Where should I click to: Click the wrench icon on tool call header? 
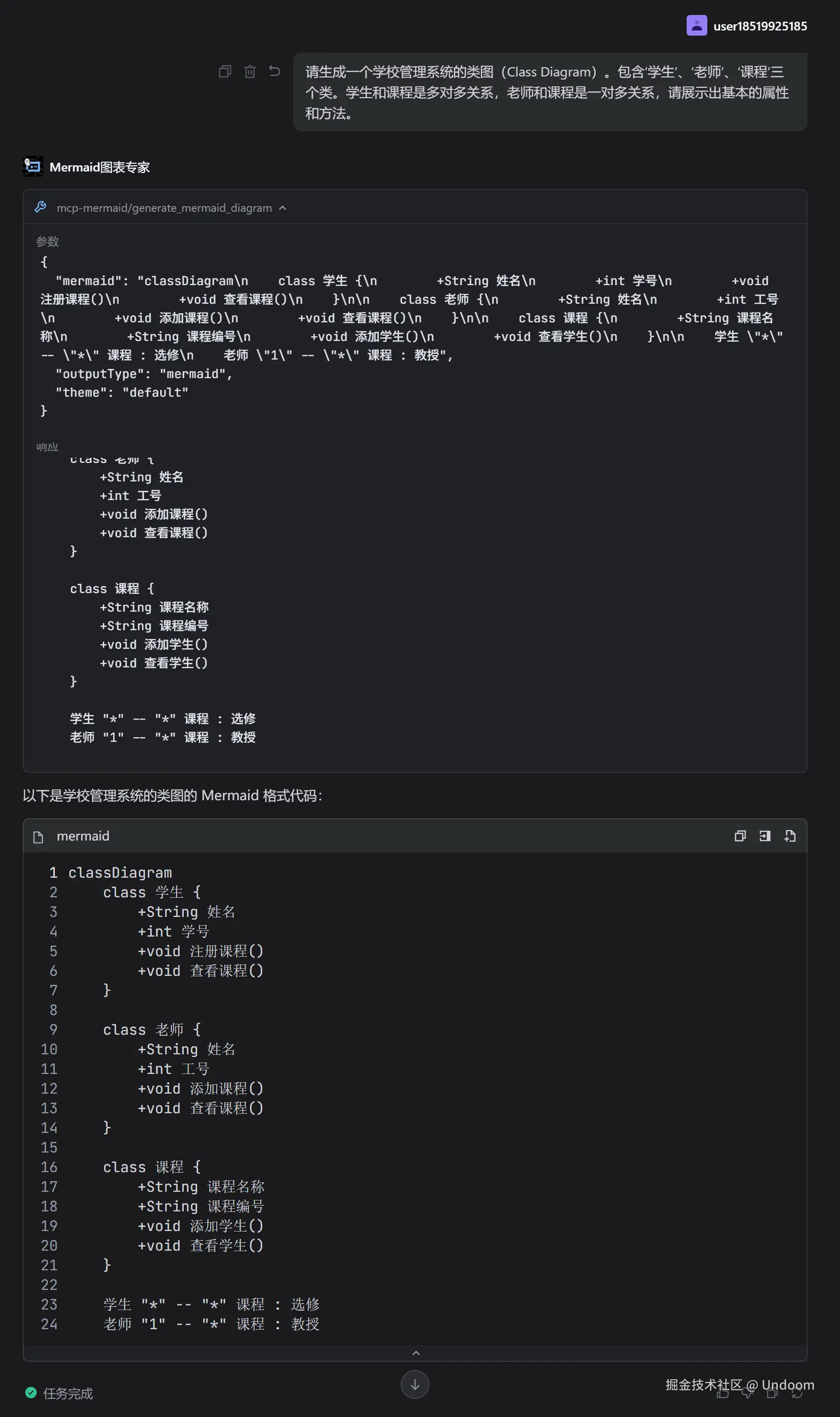coord(40,207)
